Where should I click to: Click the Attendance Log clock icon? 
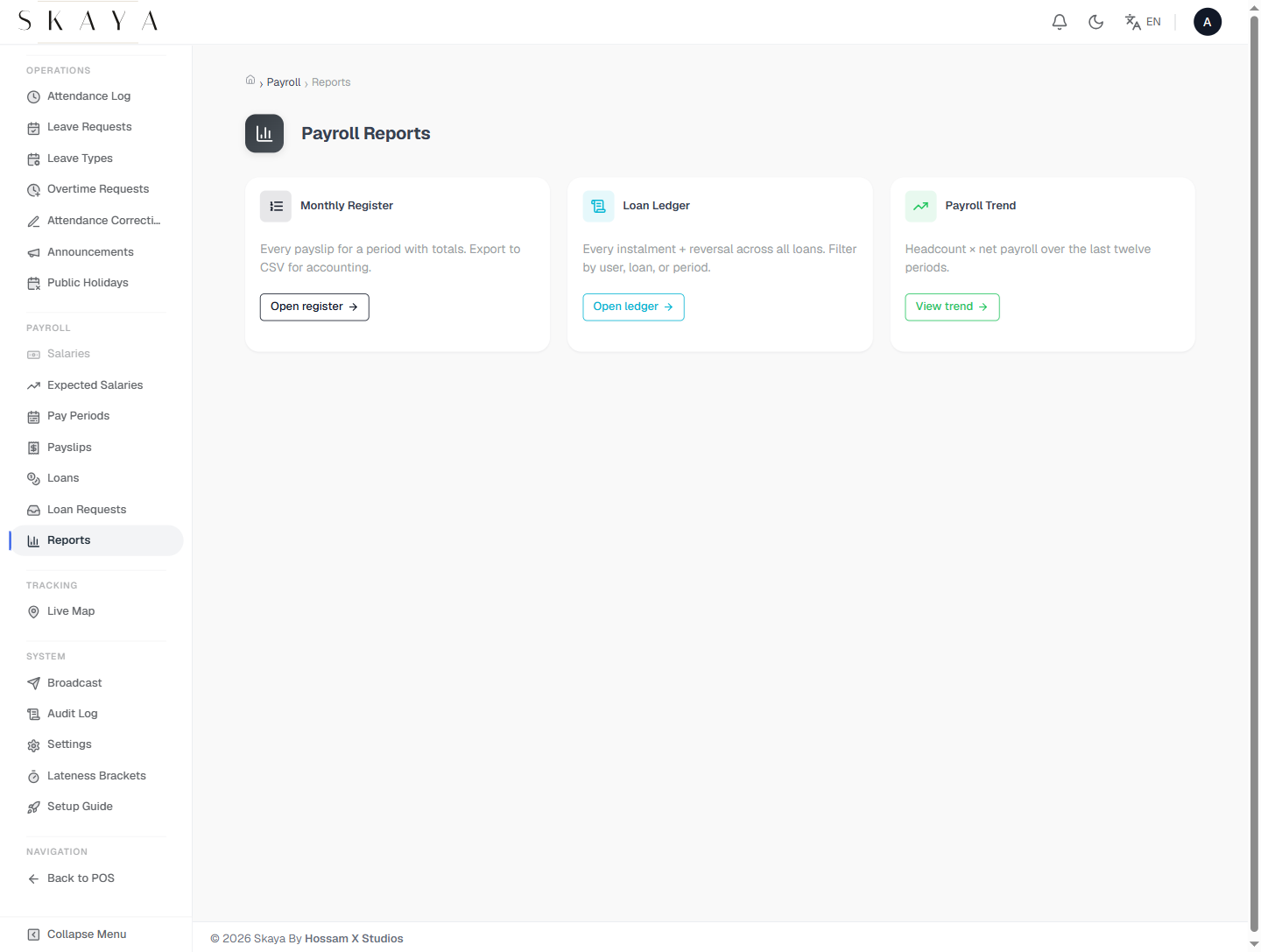(33, 97)
